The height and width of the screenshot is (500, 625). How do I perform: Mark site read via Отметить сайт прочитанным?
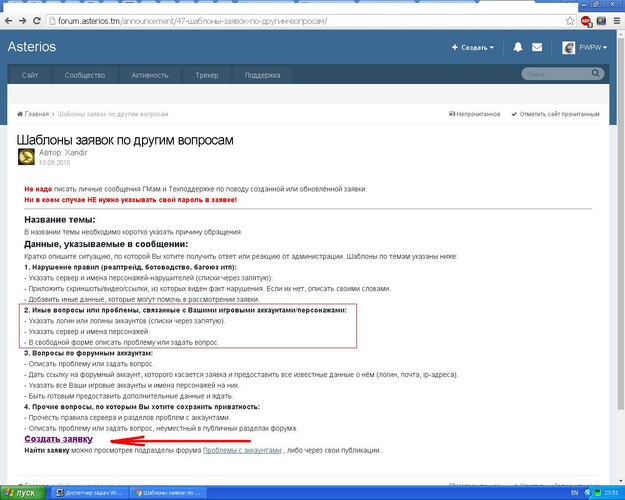click(x=557, y=114)
